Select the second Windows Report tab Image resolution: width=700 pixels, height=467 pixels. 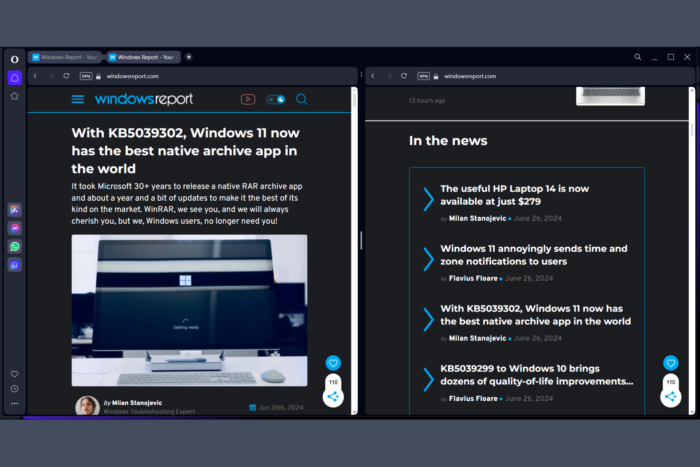point(143,57)
